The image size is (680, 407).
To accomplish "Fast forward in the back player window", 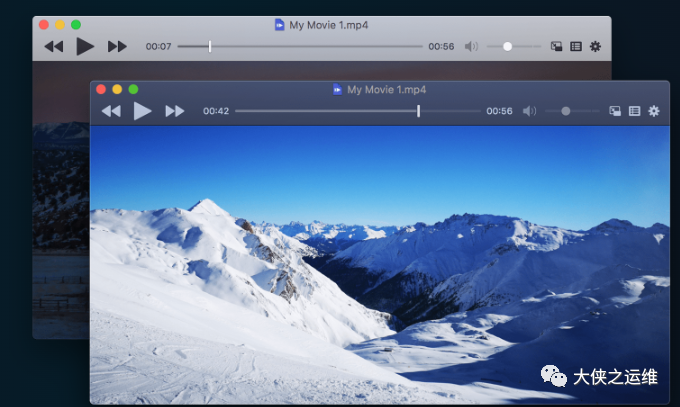I will (117, 46).
